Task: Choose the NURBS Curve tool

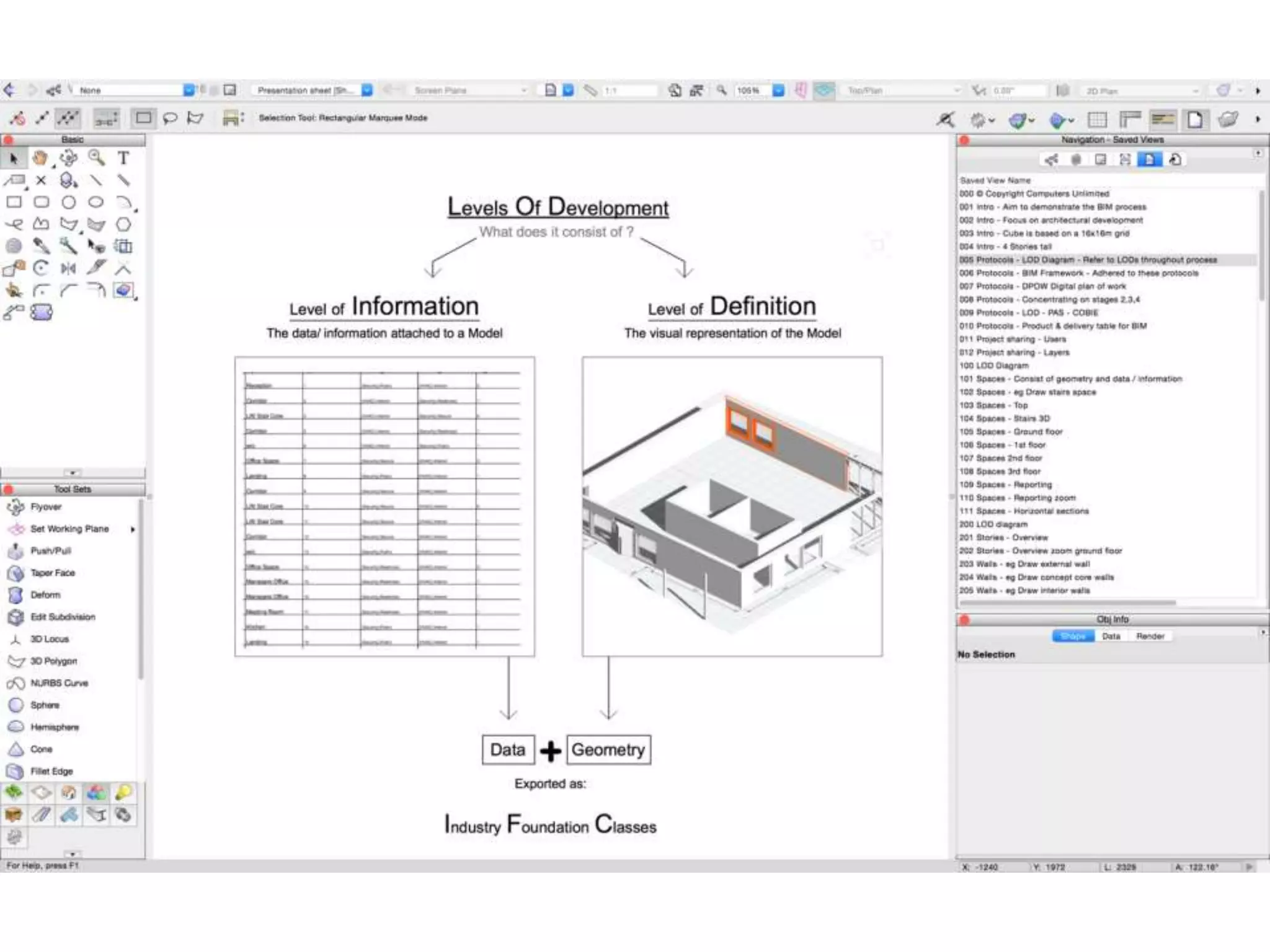Action: tap(59, 683)
